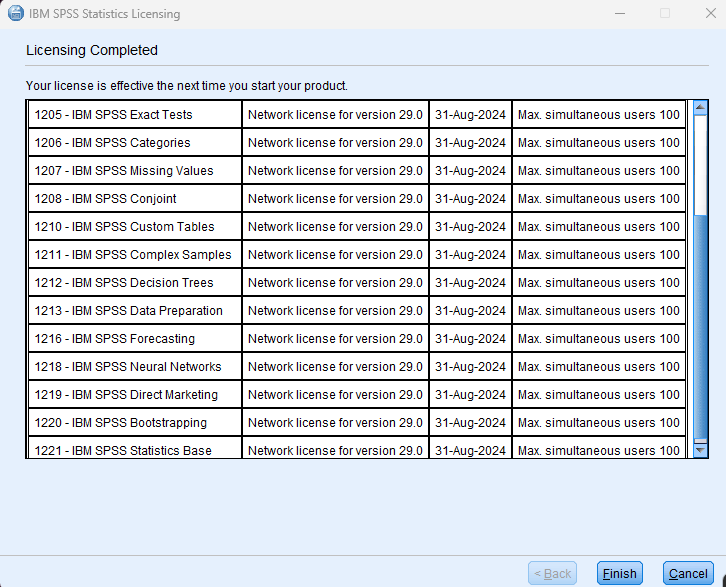Click max simultaneous users in Data Preparation row

coord(599,311)
